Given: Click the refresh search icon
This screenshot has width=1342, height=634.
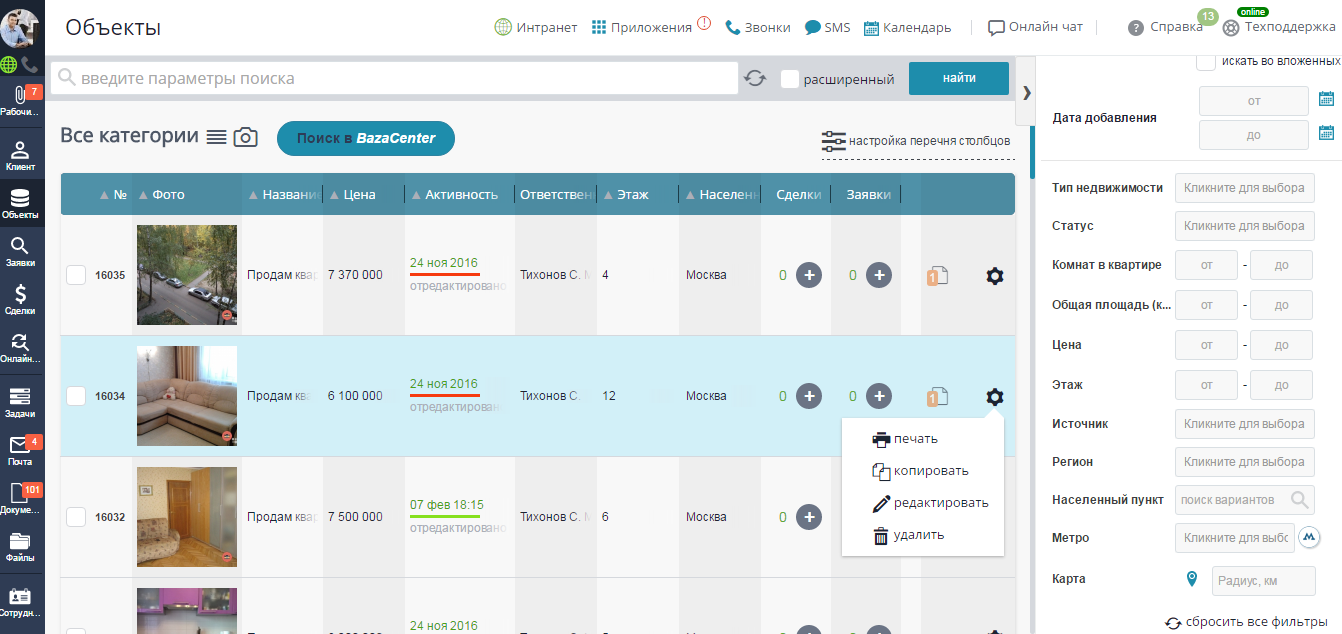Looking at the screenshot, I should [x=755, y=78].
